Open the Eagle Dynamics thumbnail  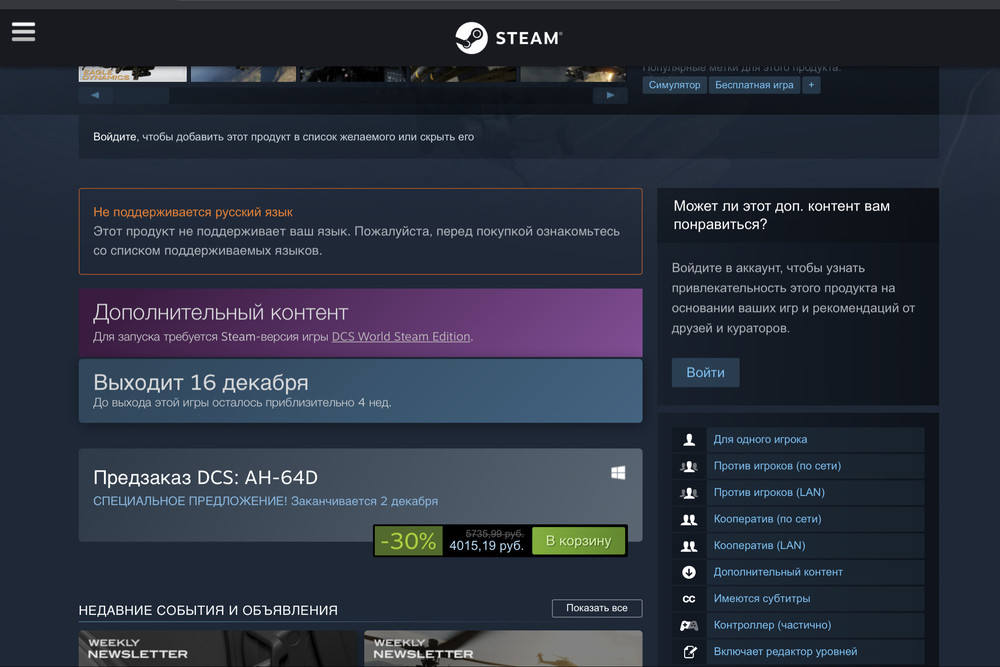coord(133,74)
